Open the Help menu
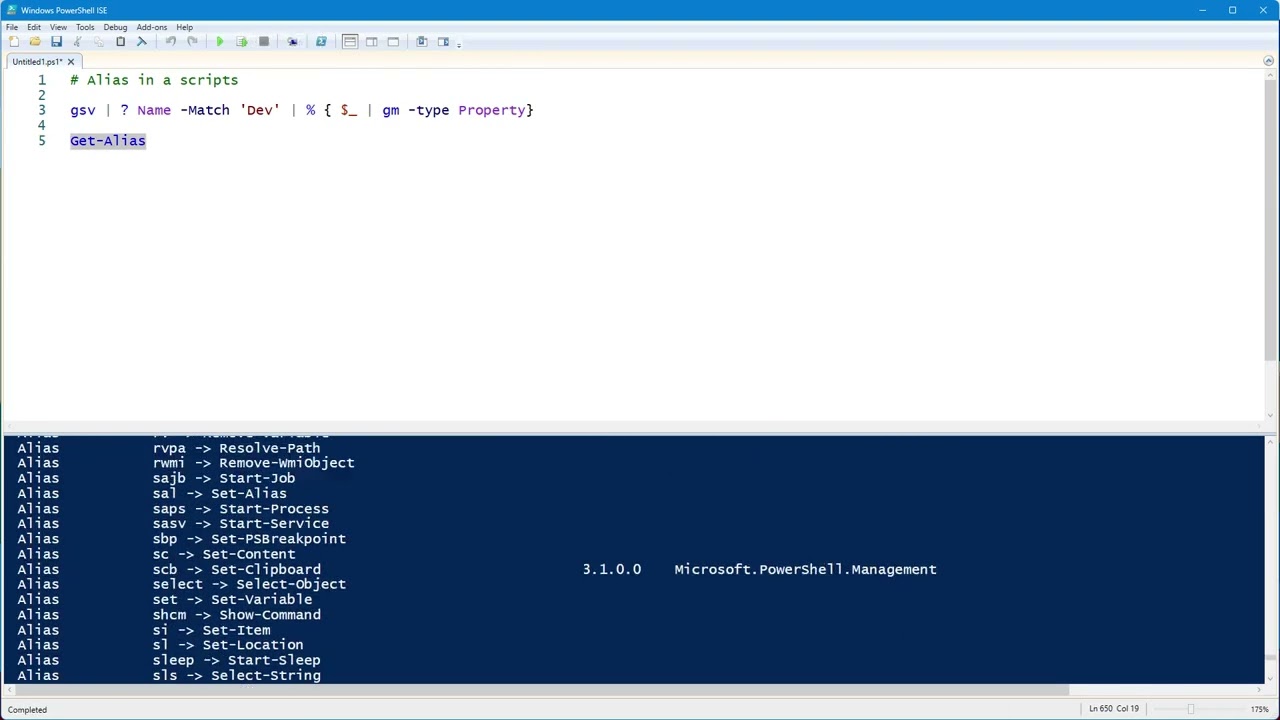 (184, 27)
